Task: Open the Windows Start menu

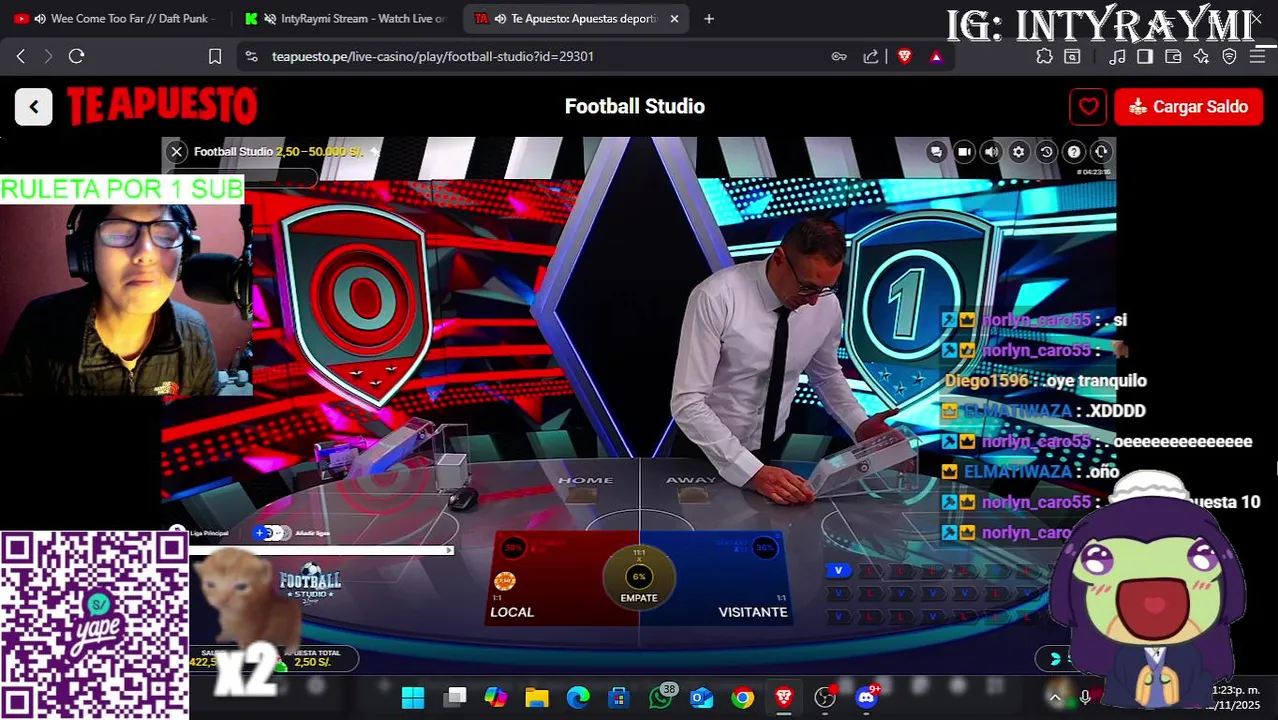Action: [x=413, y=697]
